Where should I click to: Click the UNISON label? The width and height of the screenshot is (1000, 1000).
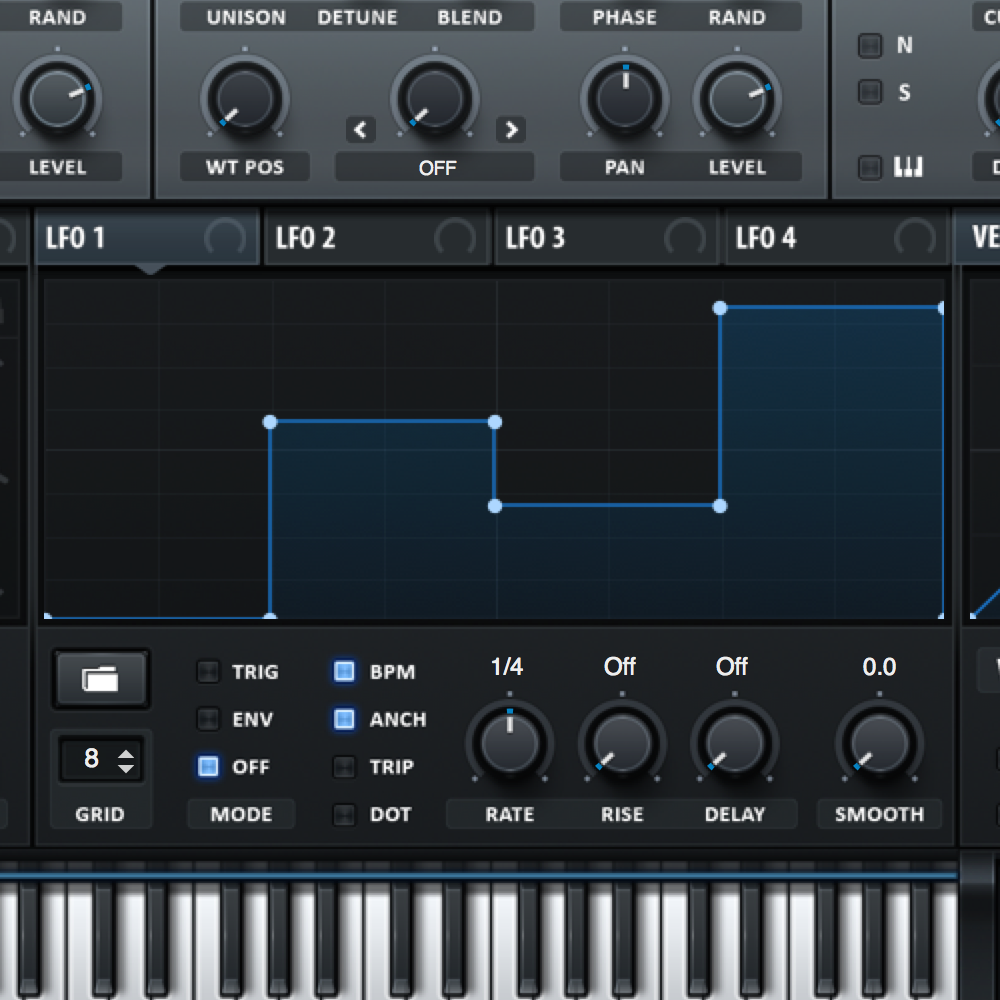[246, 17]
